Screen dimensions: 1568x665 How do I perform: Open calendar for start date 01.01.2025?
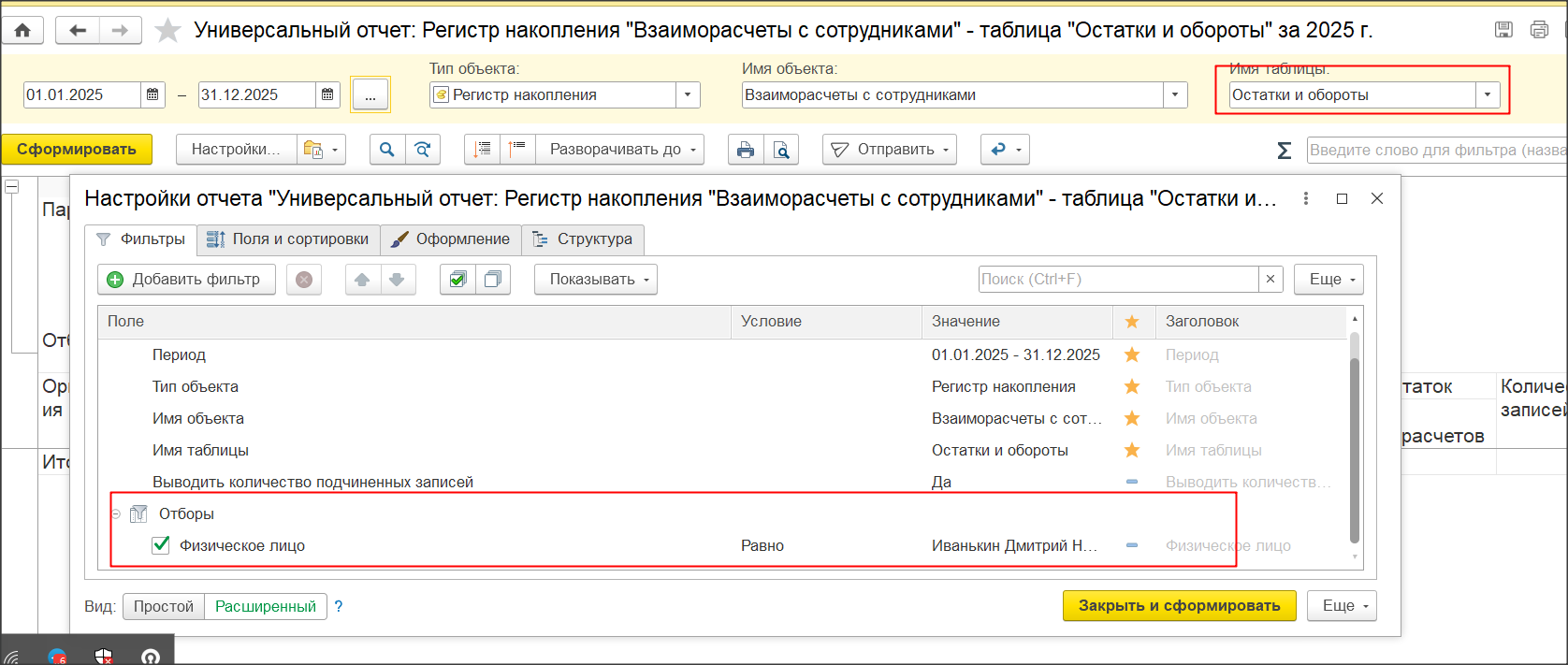[152, 94]
